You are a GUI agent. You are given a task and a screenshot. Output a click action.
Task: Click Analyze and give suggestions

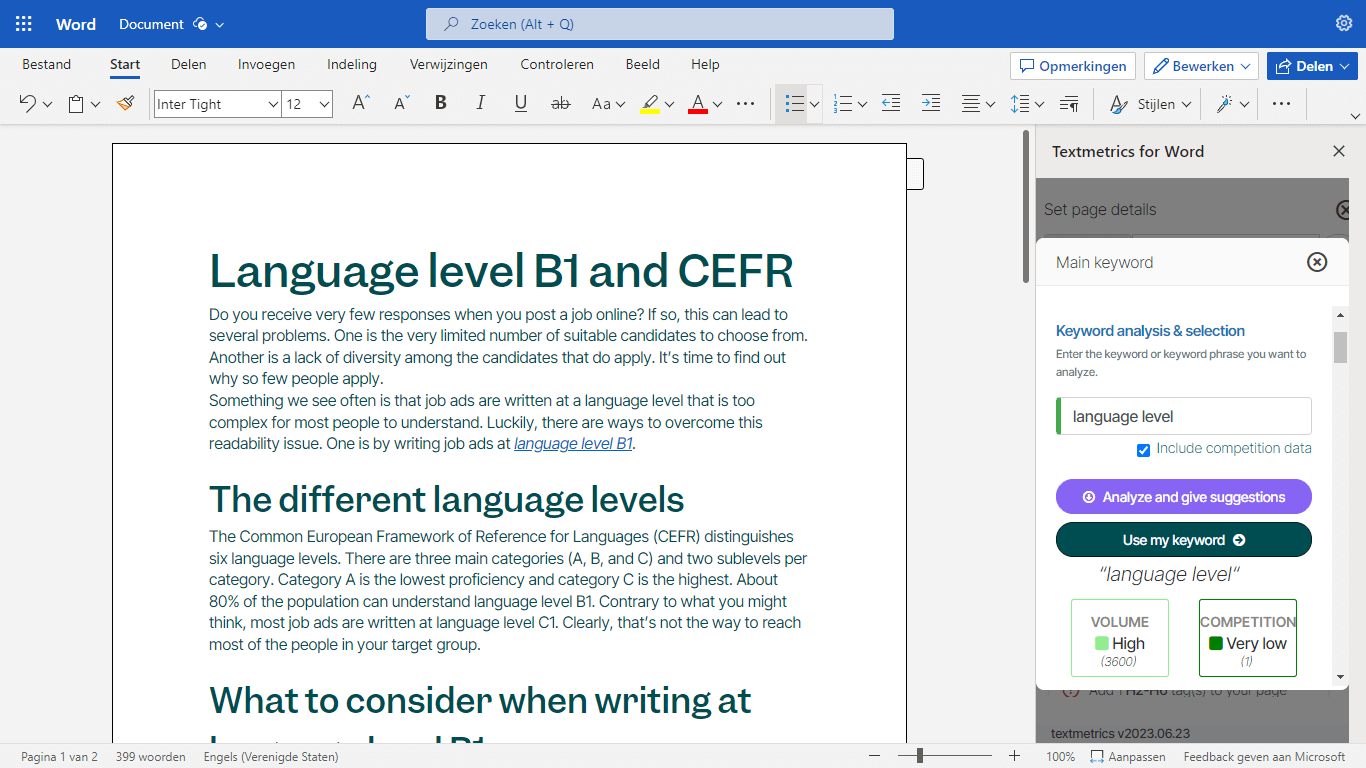[1183, 496]
